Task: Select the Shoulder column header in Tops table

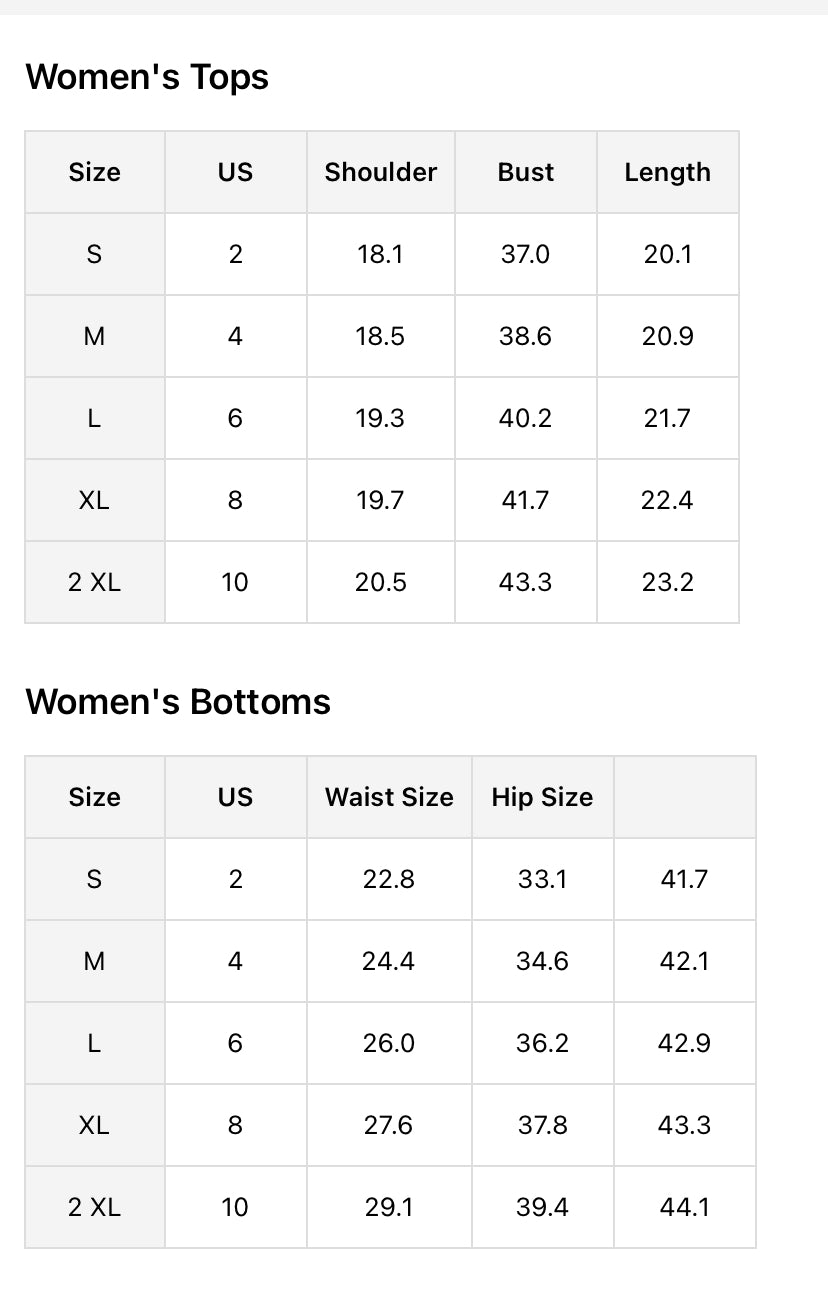Action: 380,172
